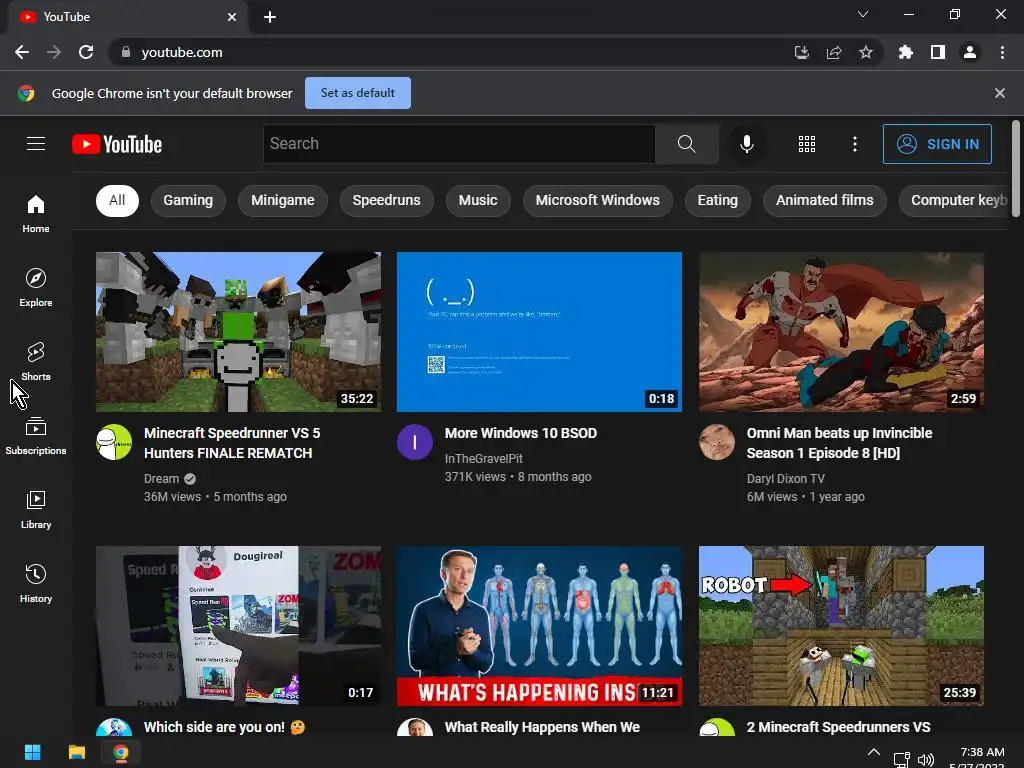The height and width of the screenshot is (768, 1024).
Task: Open Minecraft Speedrunner VS 5 Hunters title
Action: pos(232,443)
